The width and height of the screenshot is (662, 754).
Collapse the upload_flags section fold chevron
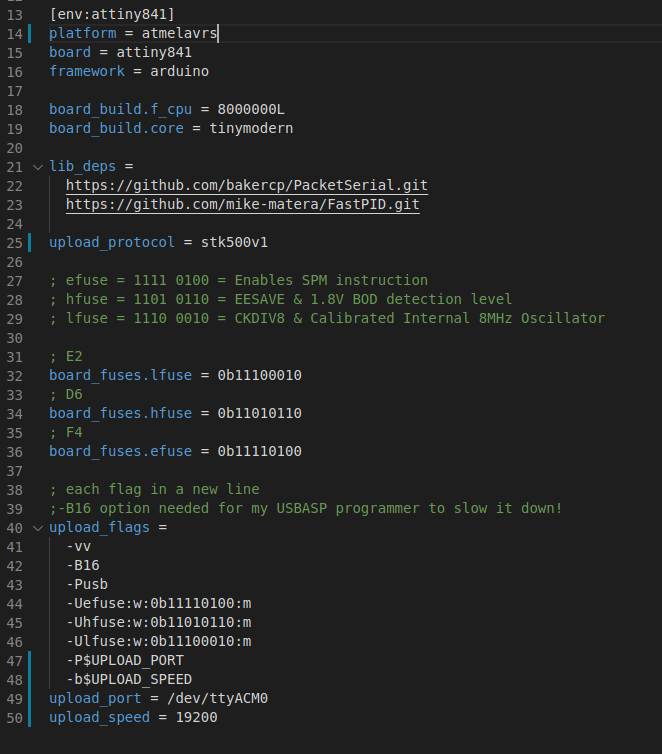[x=38, y=527]
